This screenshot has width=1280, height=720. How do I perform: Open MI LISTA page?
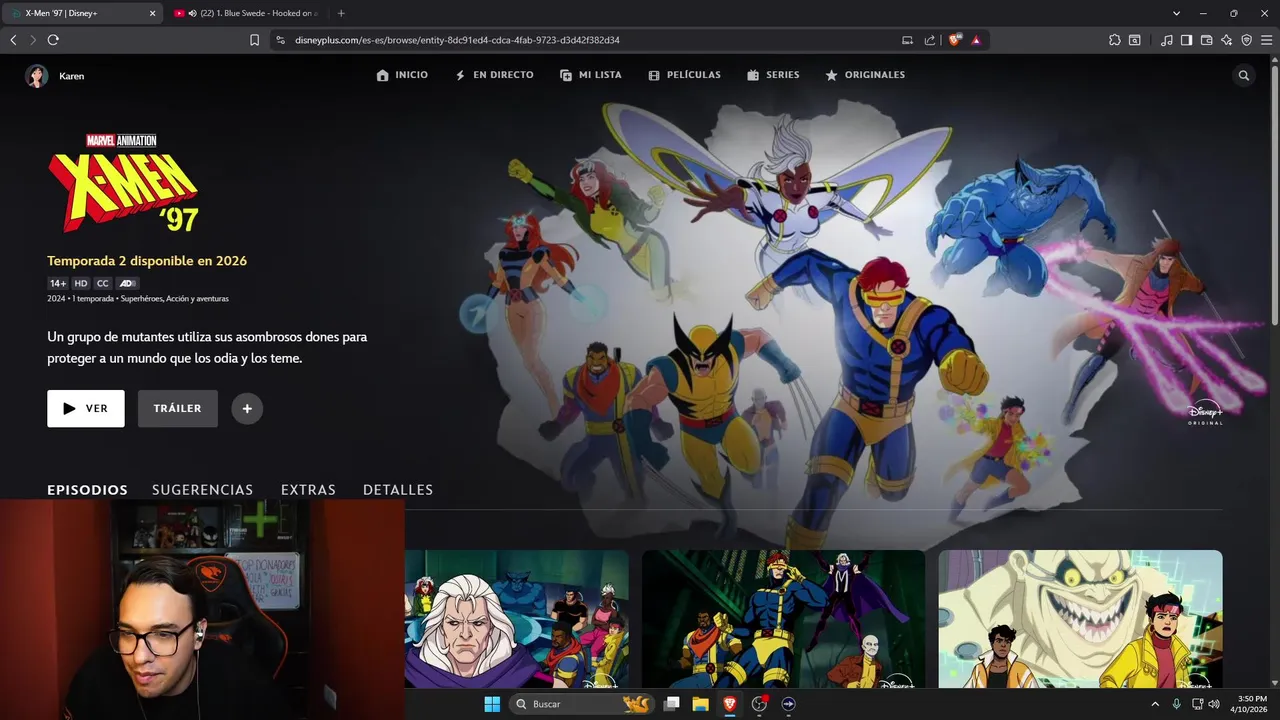click(x=591, y=75)
